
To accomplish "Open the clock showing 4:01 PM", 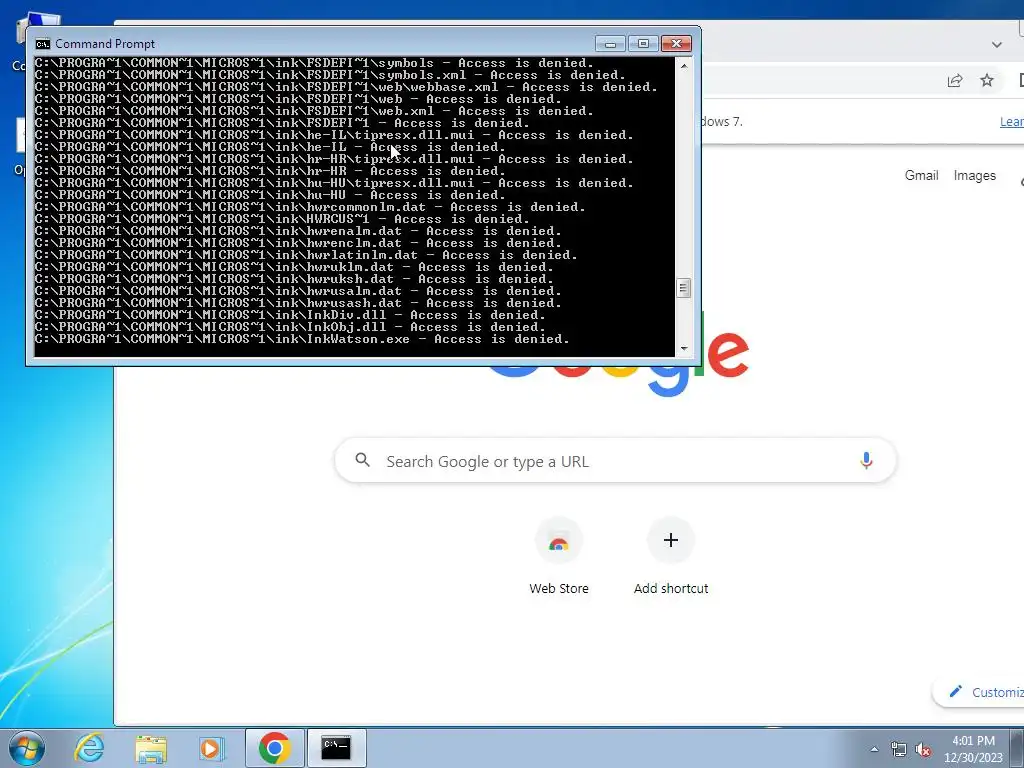I will click(973, 741).
